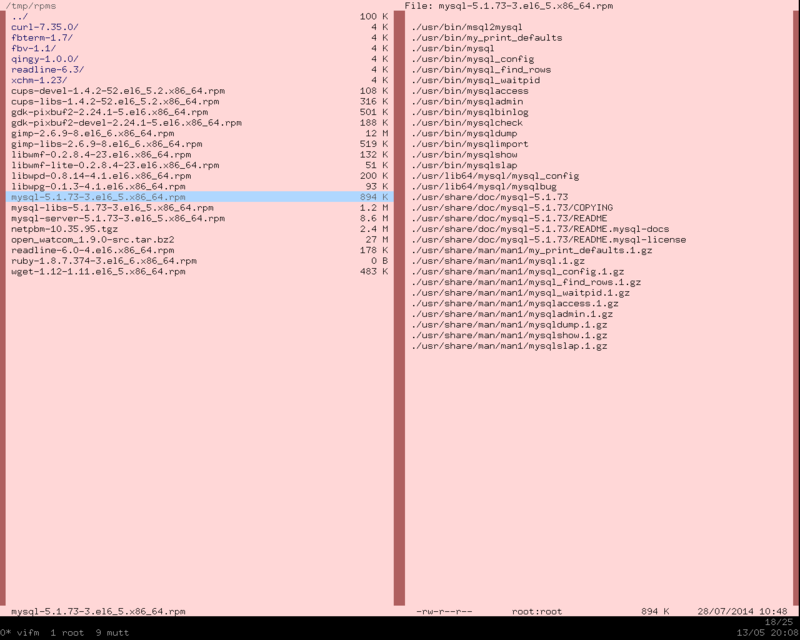800x640 pixels.
Task: Select gimp-2.6.9-8.el6_6.x86_64.rpm file
Action: [199, 133]
